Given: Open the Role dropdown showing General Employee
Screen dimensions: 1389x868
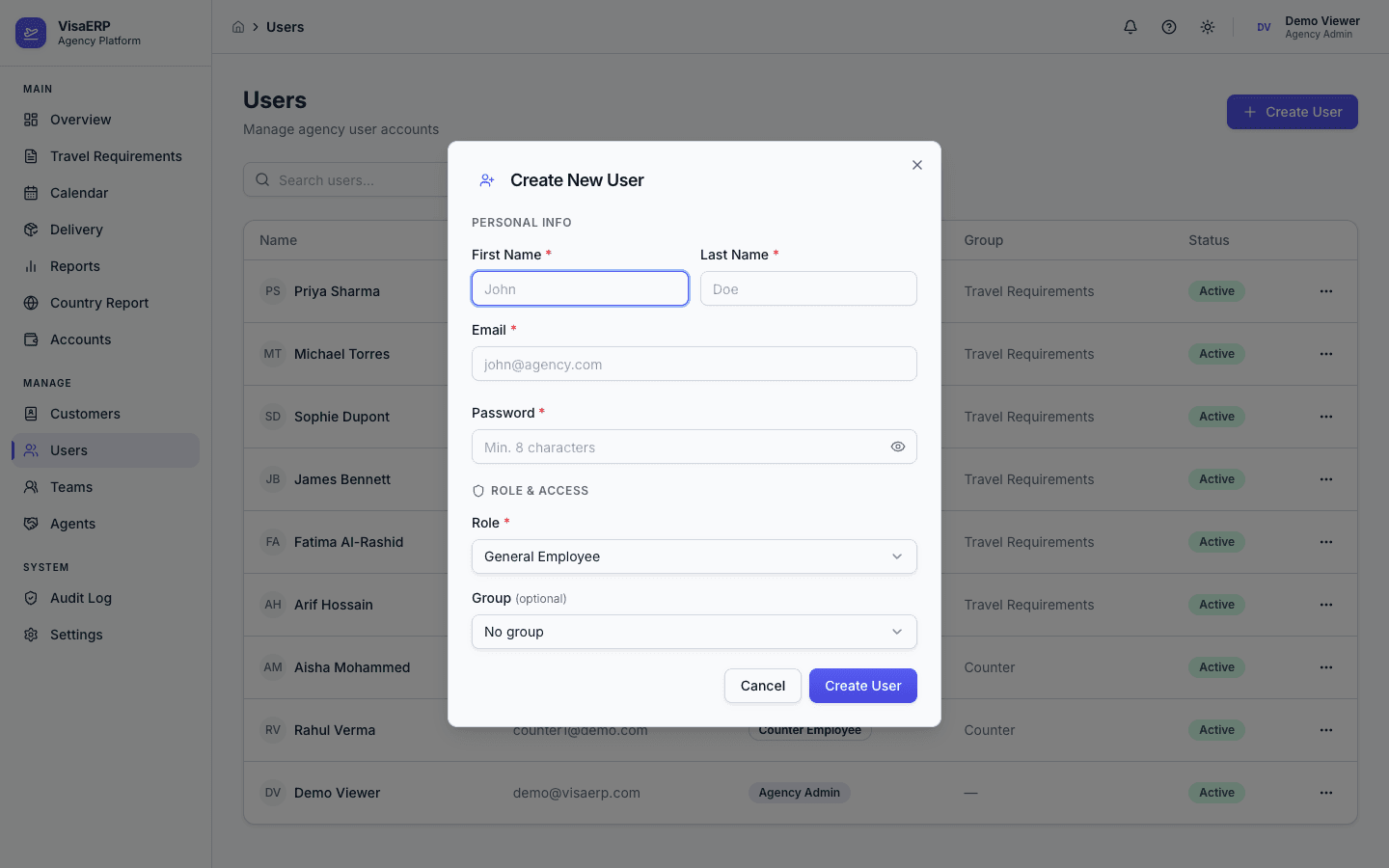Looking at the screenshot, I should point(694,556).
